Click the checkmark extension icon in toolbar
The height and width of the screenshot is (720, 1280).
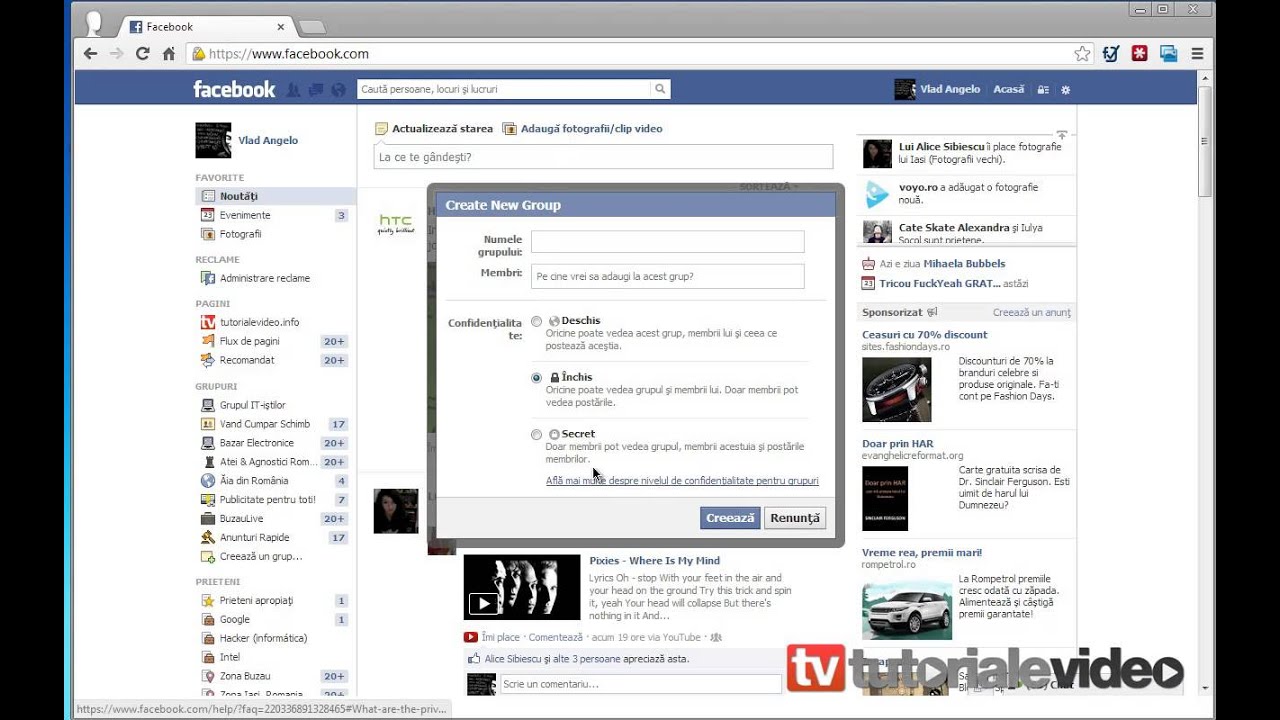pyautogui.click(x=1110, y=54)
